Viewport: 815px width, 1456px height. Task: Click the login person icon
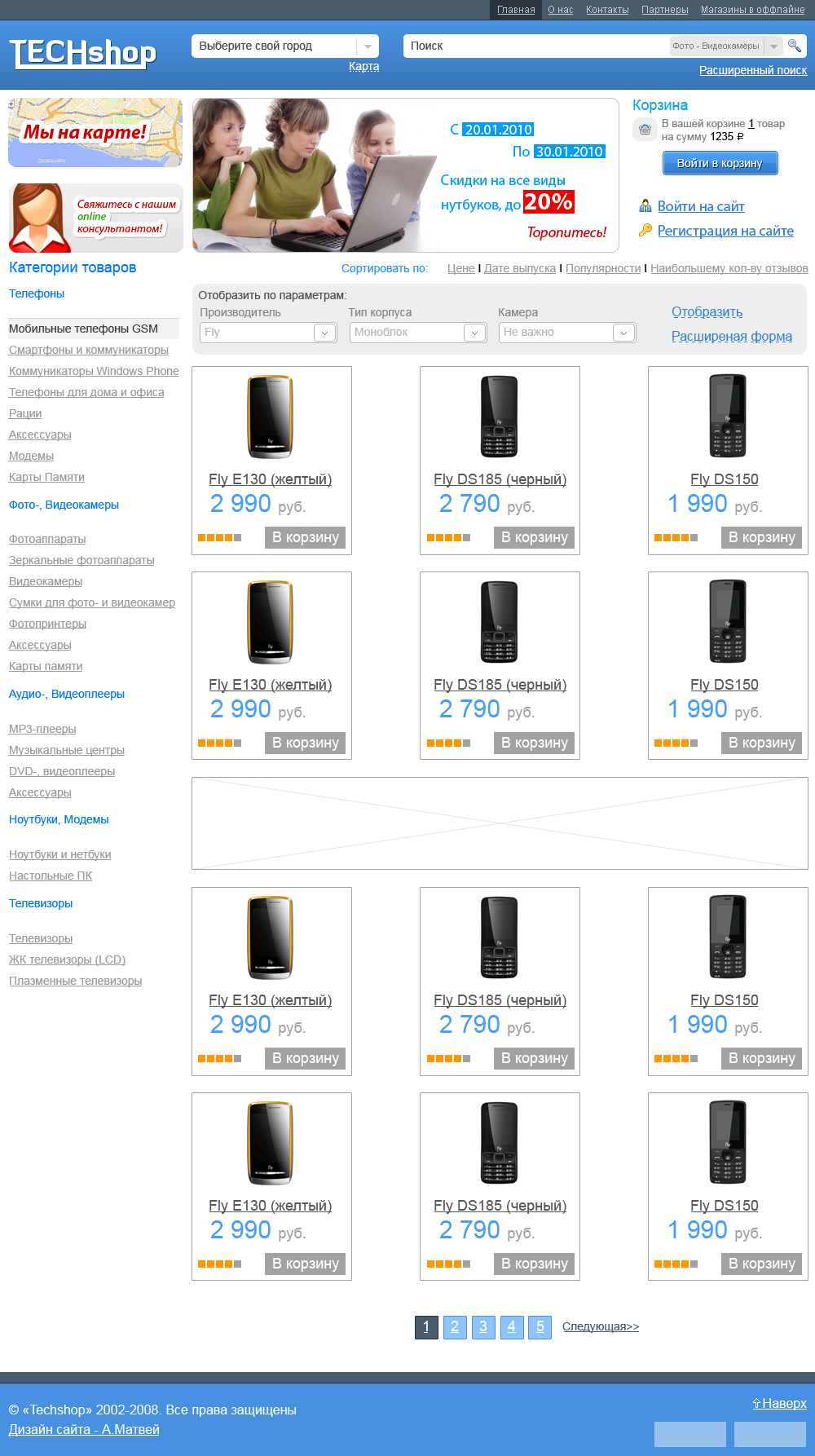(645, 206)
